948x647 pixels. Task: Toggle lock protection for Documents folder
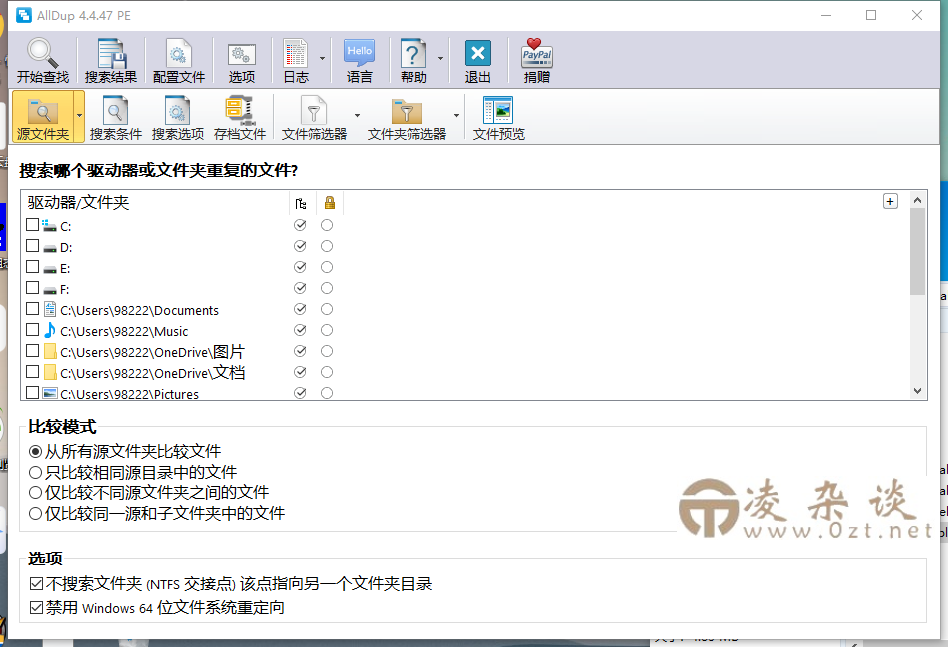327,309
